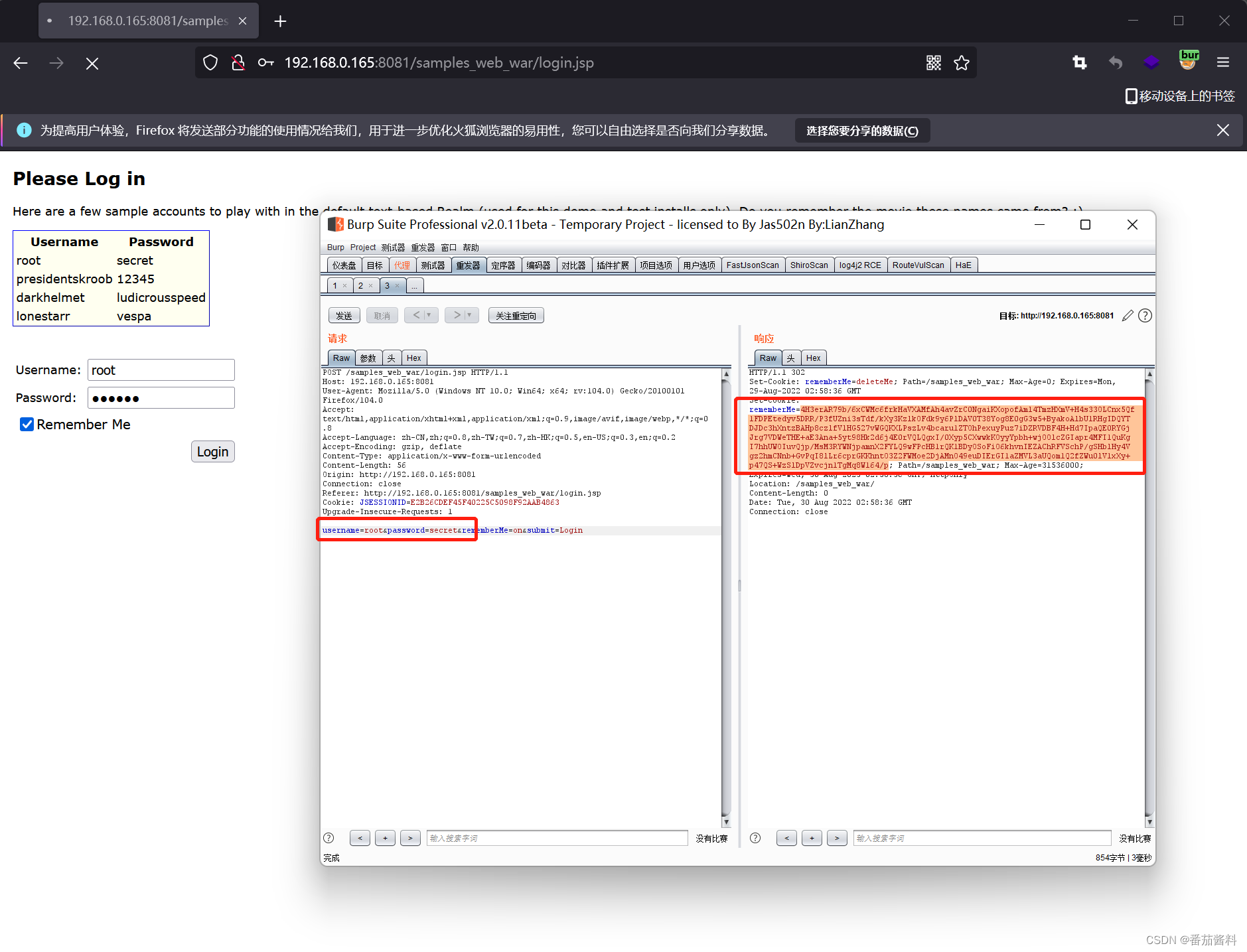Image resolution: width=1247 pixels, height=952 pixels.
Task: Open the Firefox hamburger menu
Action: [x=1223, y=62]
